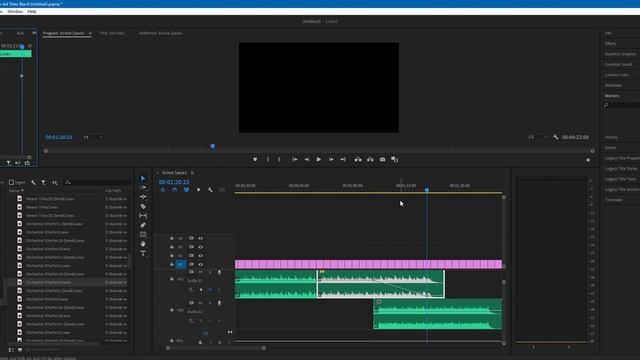This screenshot has height=360, width=640.
Task: Open the Window menu
Action: click(15, 11)
